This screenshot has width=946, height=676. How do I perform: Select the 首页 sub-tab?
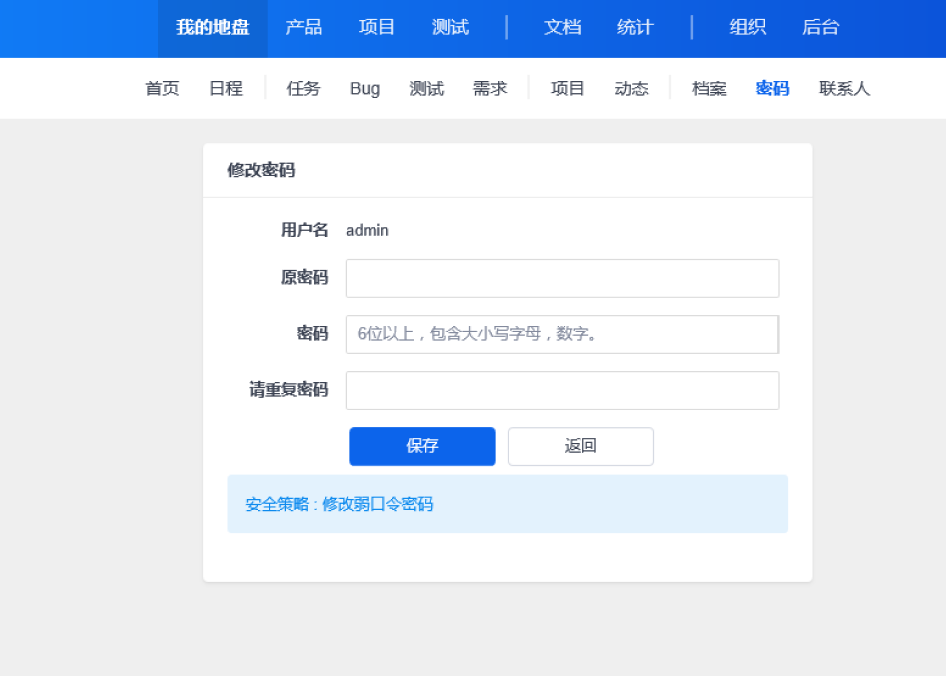pos(162,88)
